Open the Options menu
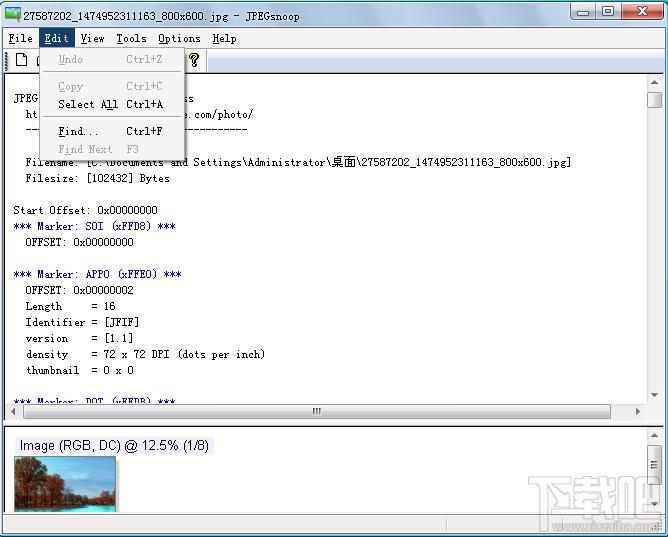 pyautogui.click(x=179, y=38)
